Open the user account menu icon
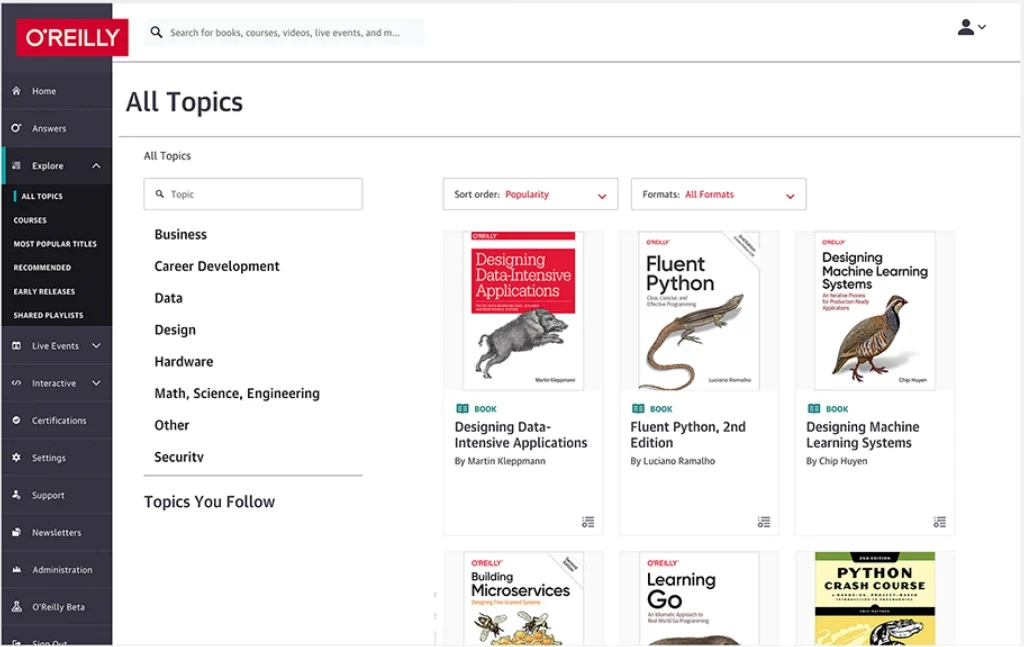 966,28
